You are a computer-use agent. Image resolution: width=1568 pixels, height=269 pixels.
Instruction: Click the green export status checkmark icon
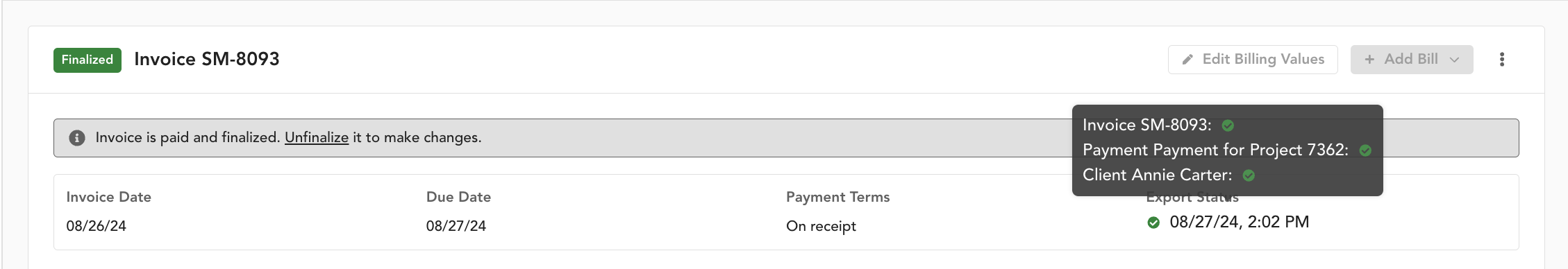click(x=1153, y=223)
